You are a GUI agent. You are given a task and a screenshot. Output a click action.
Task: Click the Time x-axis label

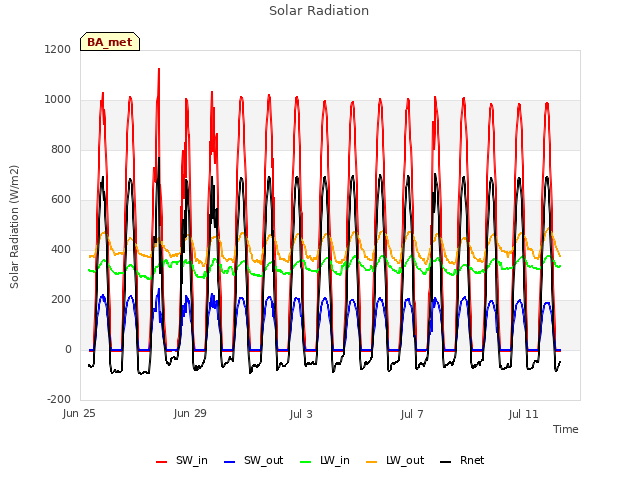pyautogui.click(x=566, y=429)
